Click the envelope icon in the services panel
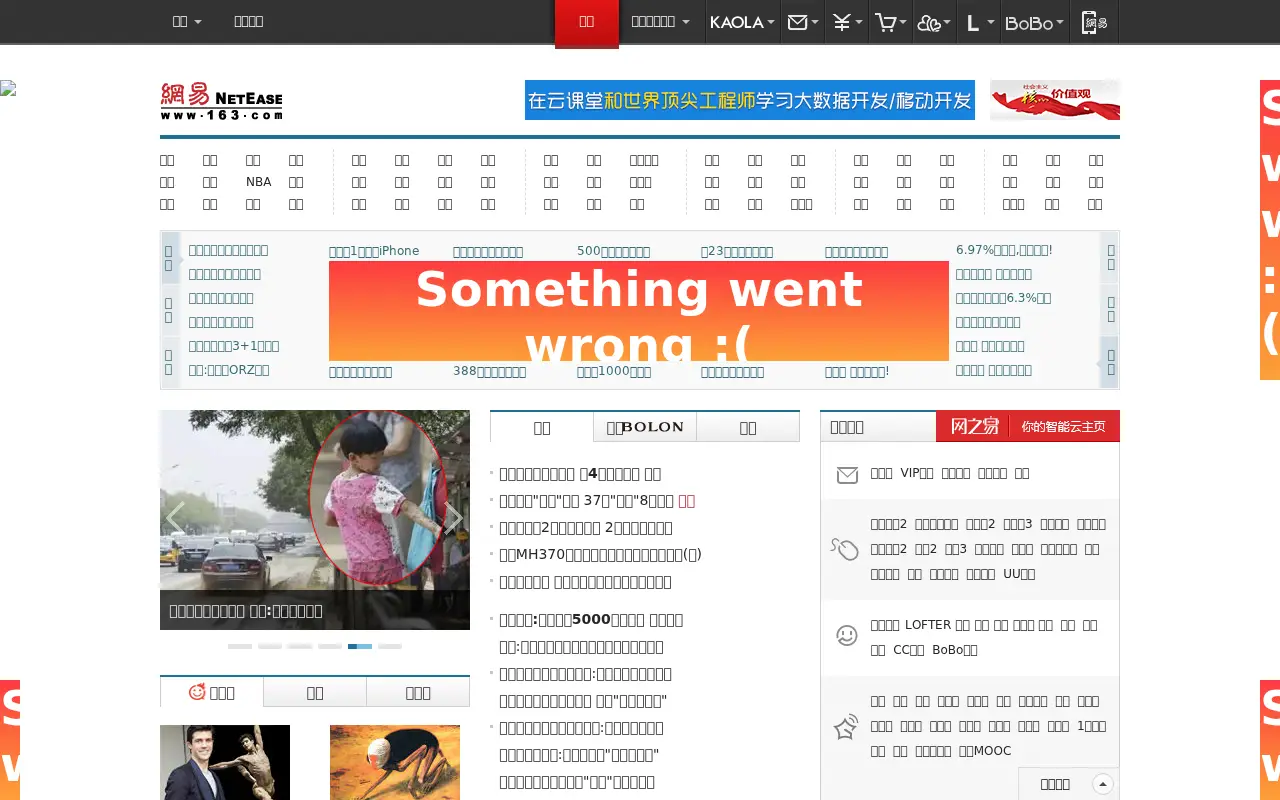This screenshot has height=800, width=1280. tap(847, 474)
